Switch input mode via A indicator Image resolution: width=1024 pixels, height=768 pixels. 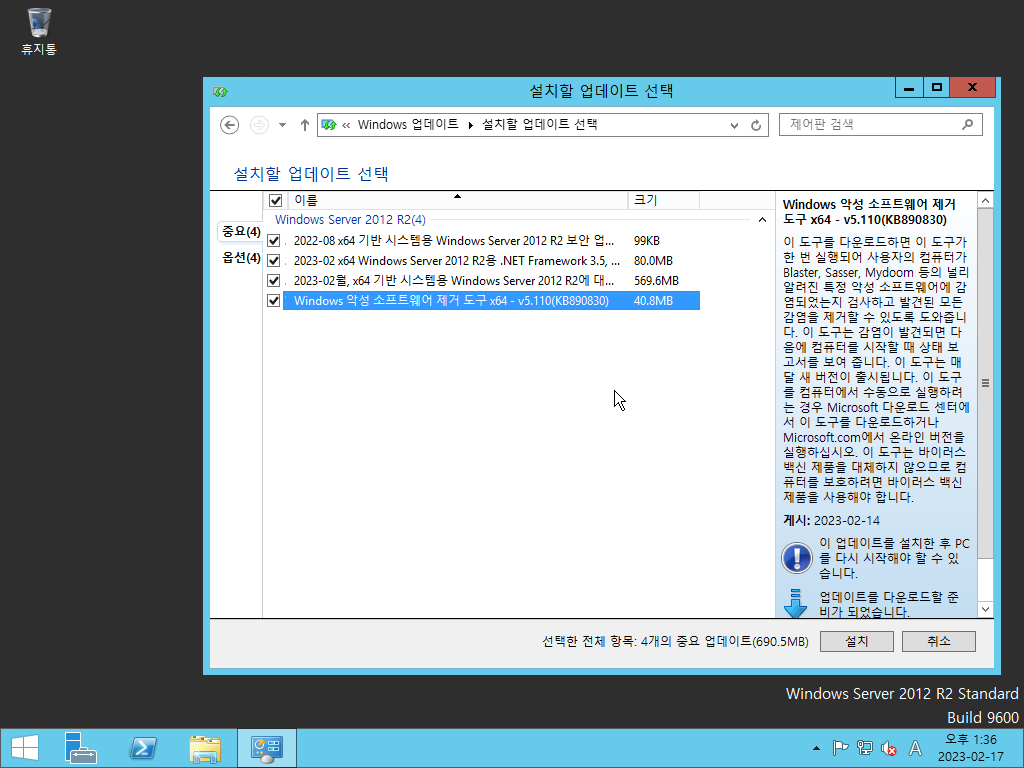point(916,748)
